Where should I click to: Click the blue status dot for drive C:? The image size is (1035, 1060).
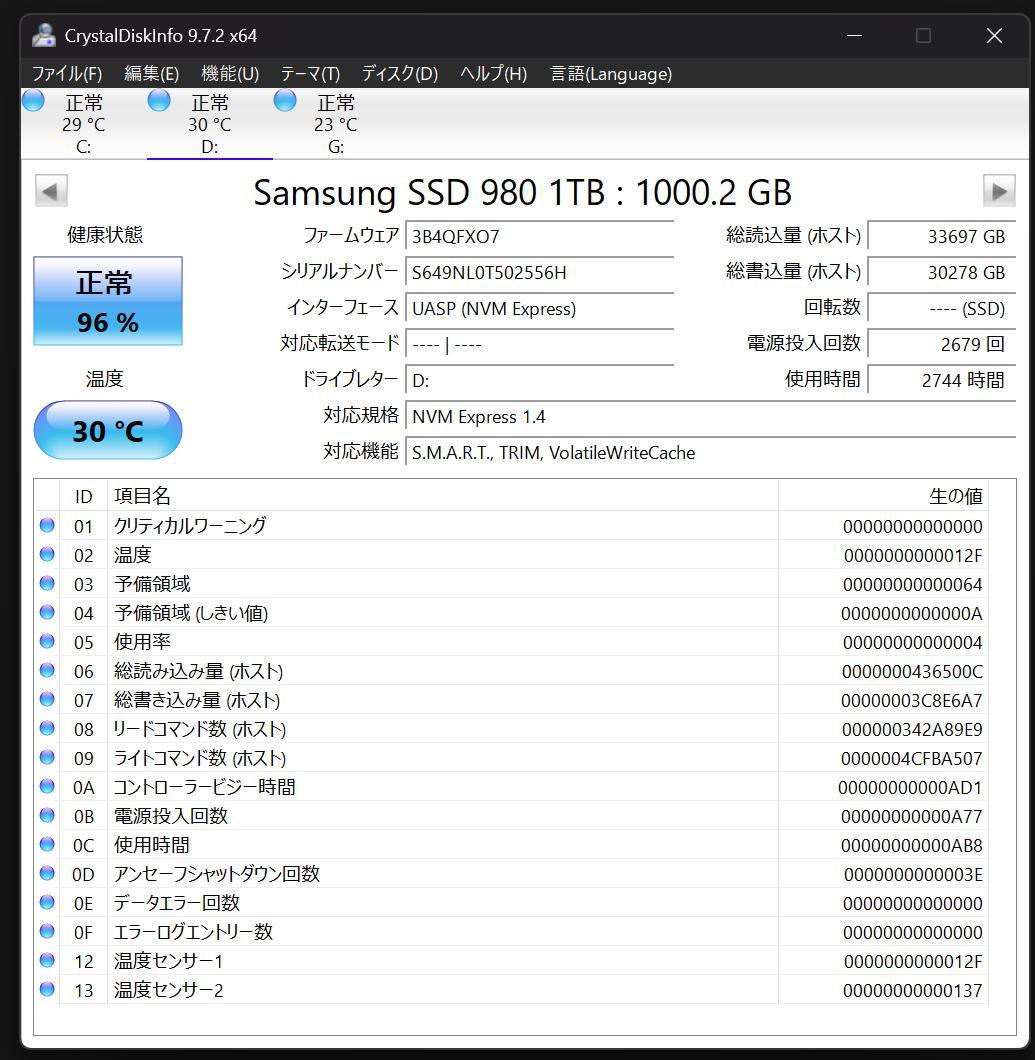(x=33, y=101)
